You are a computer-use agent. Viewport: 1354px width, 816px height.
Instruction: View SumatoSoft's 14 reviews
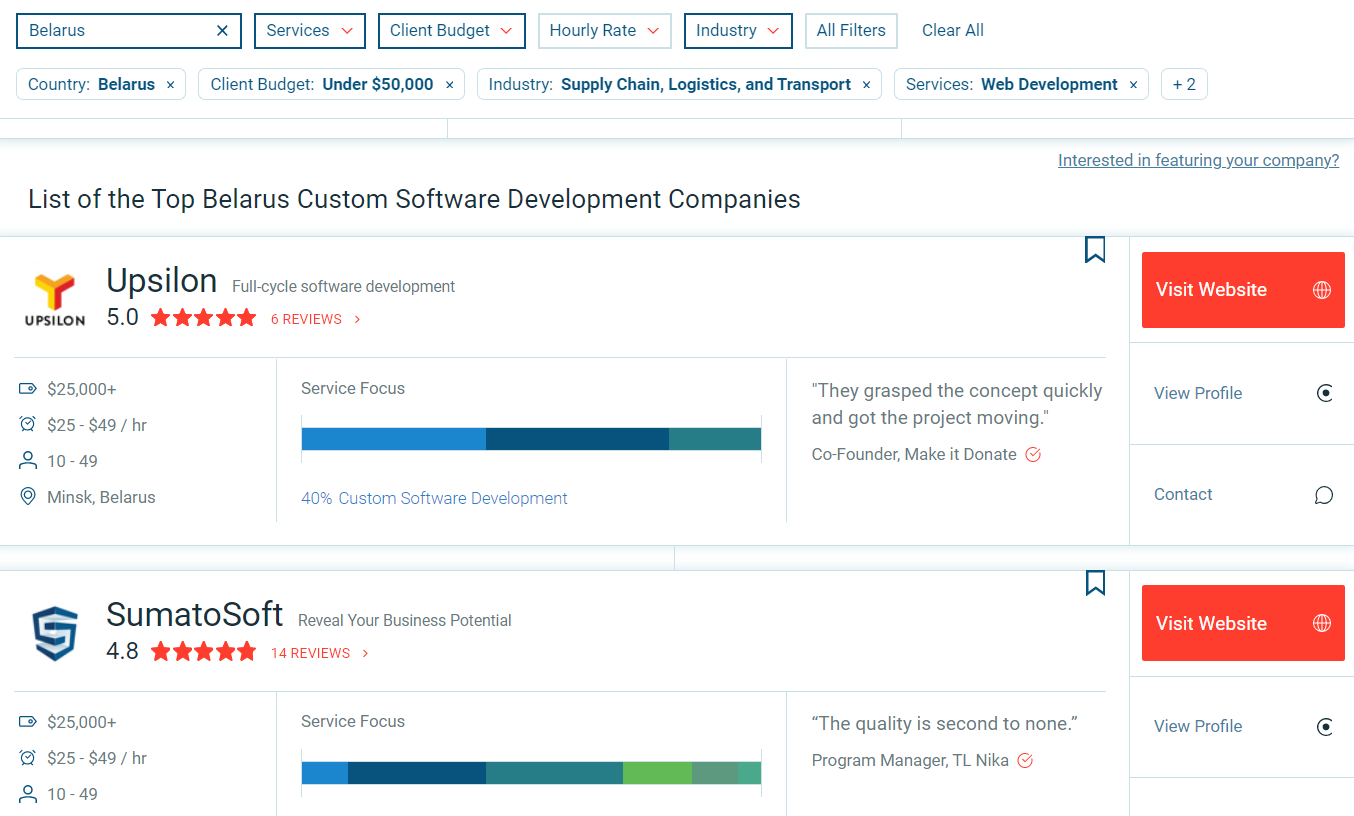pyautogui.click(x=320, y=653)
